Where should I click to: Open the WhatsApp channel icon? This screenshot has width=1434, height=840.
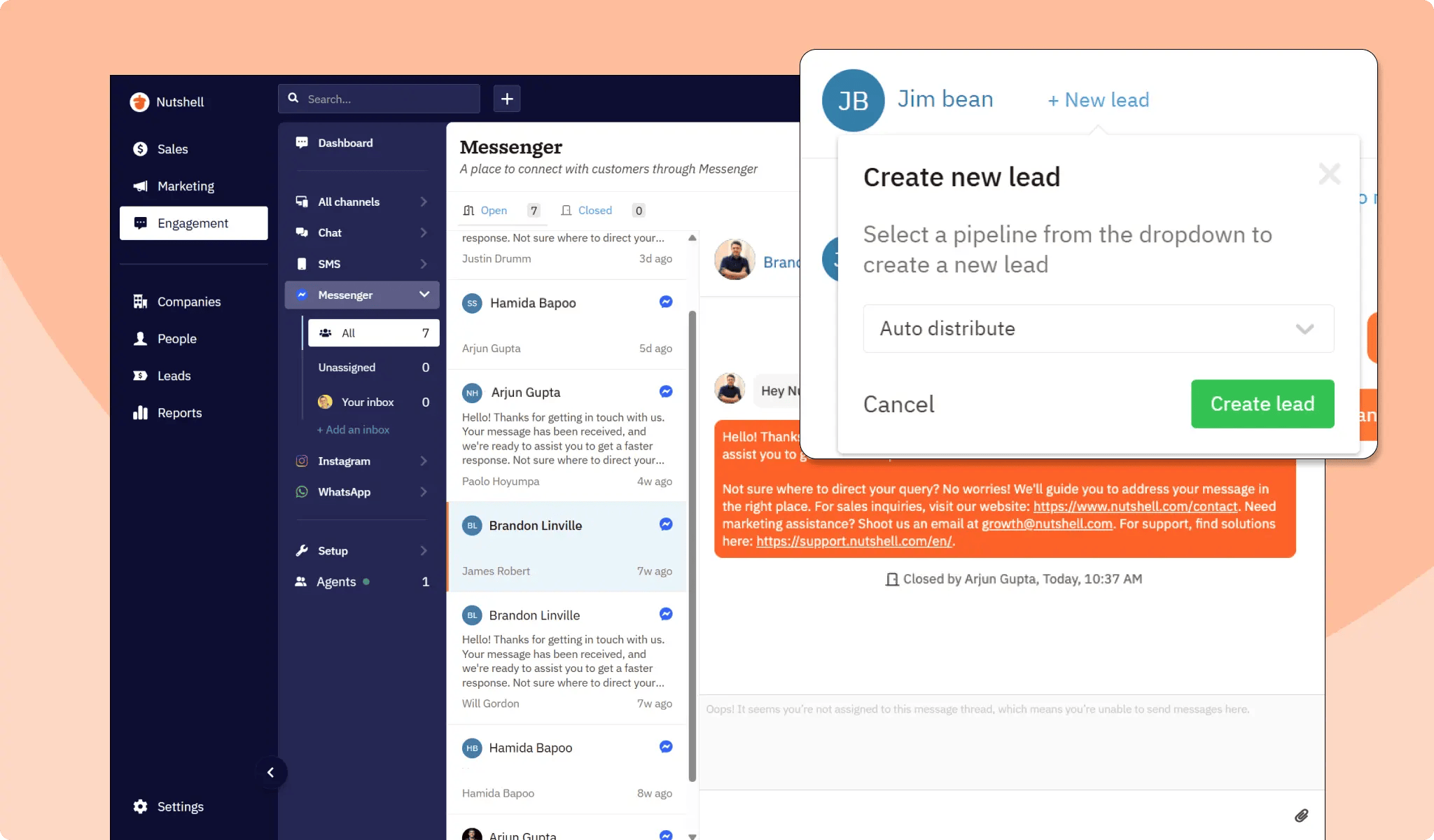point(301,491)
